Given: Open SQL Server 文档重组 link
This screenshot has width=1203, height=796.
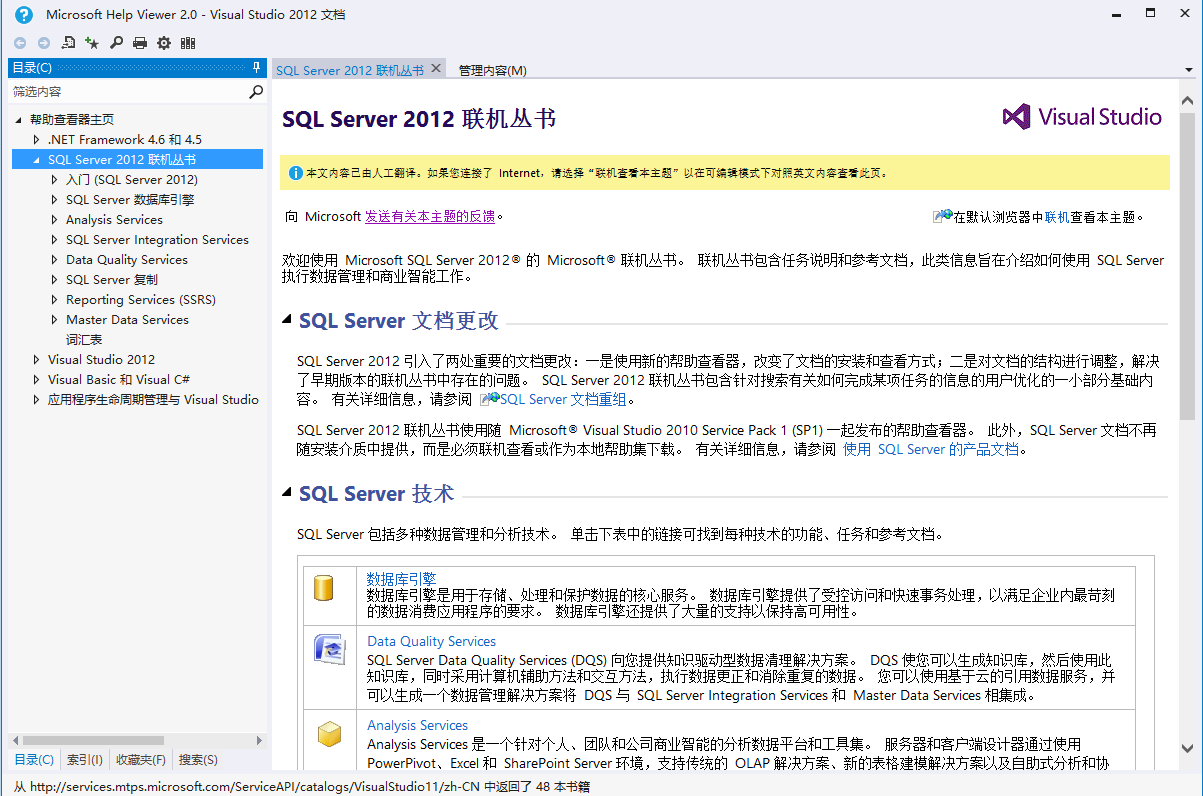Looking at the screenshot, I should click(563, 399).
